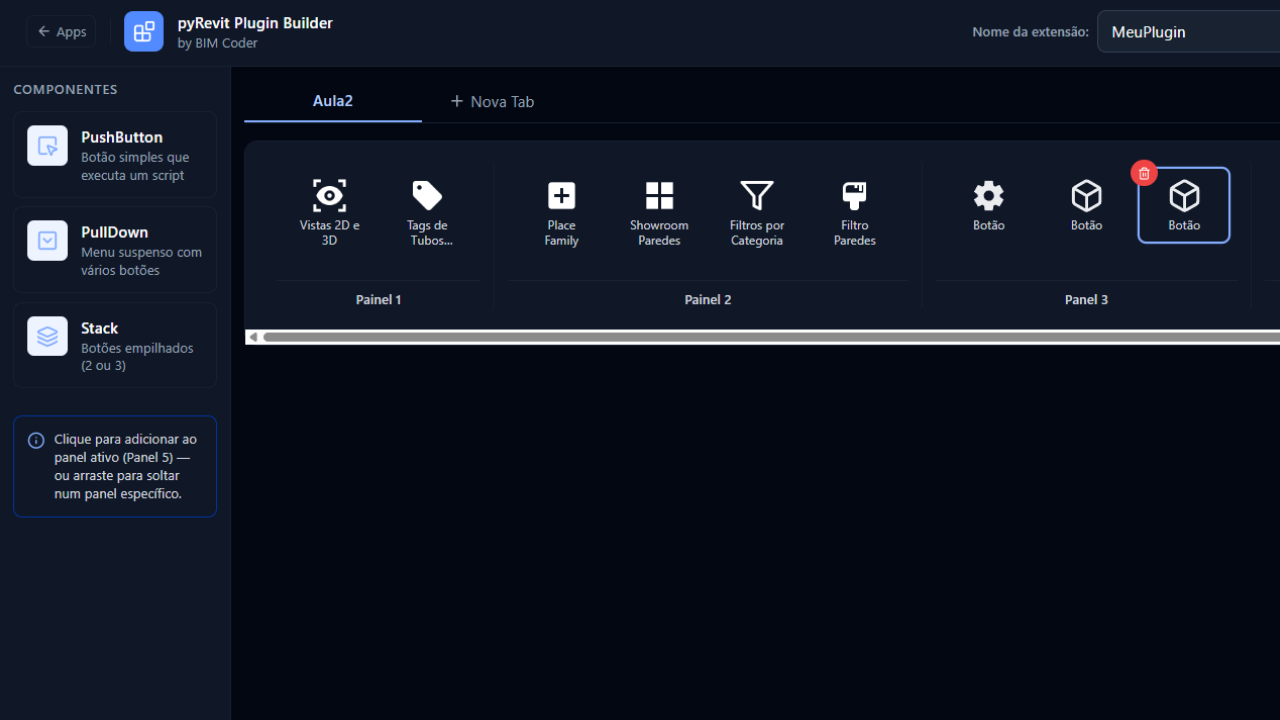
Task: Add a Stack component
Action: click(x=115, y=345)
